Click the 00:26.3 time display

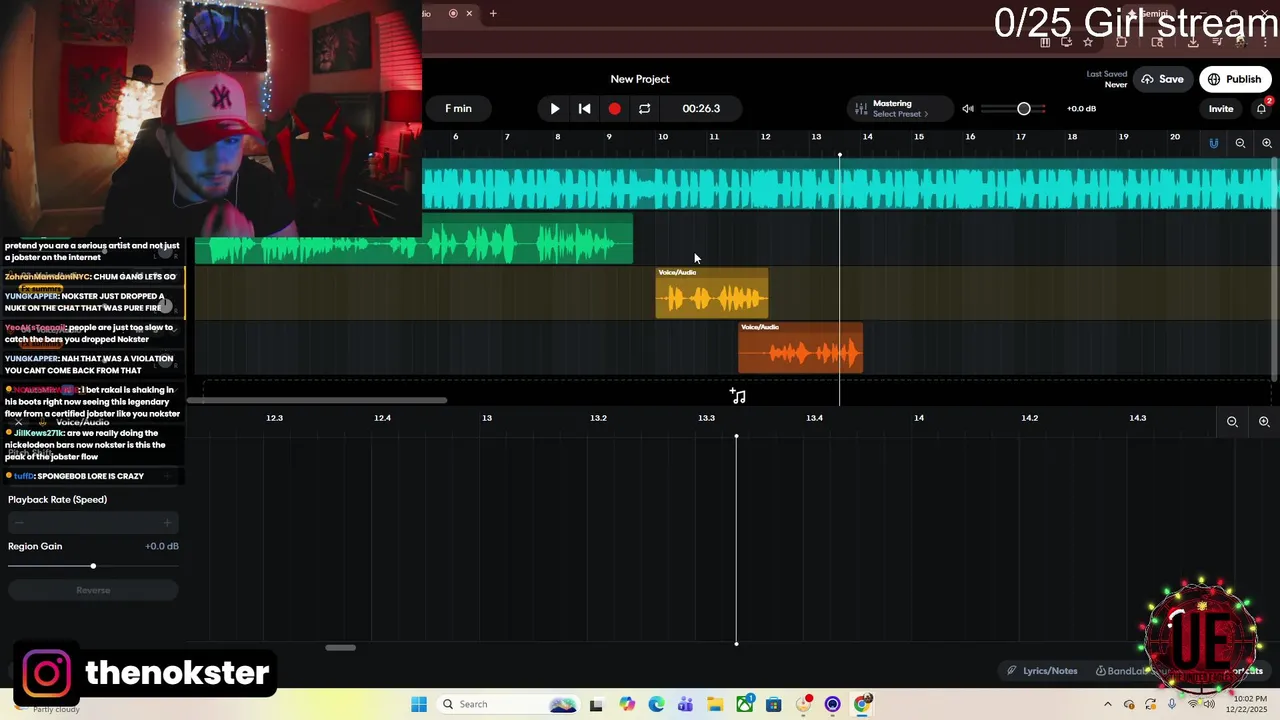[x=701, y=108]
